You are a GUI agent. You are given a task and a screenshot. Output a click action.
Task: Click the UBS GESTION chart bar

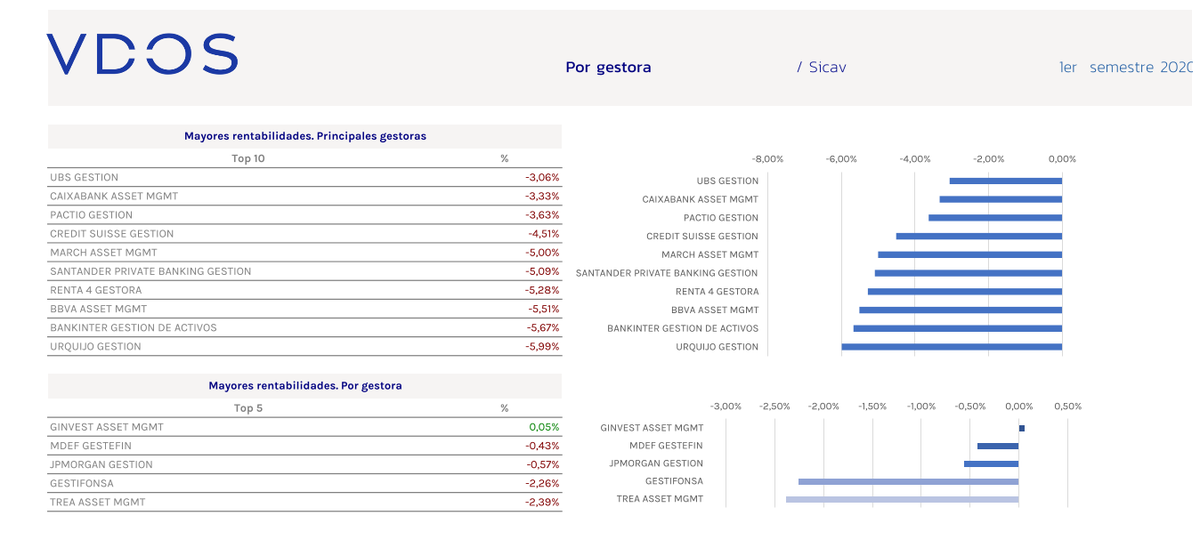tap(1005, 181)
